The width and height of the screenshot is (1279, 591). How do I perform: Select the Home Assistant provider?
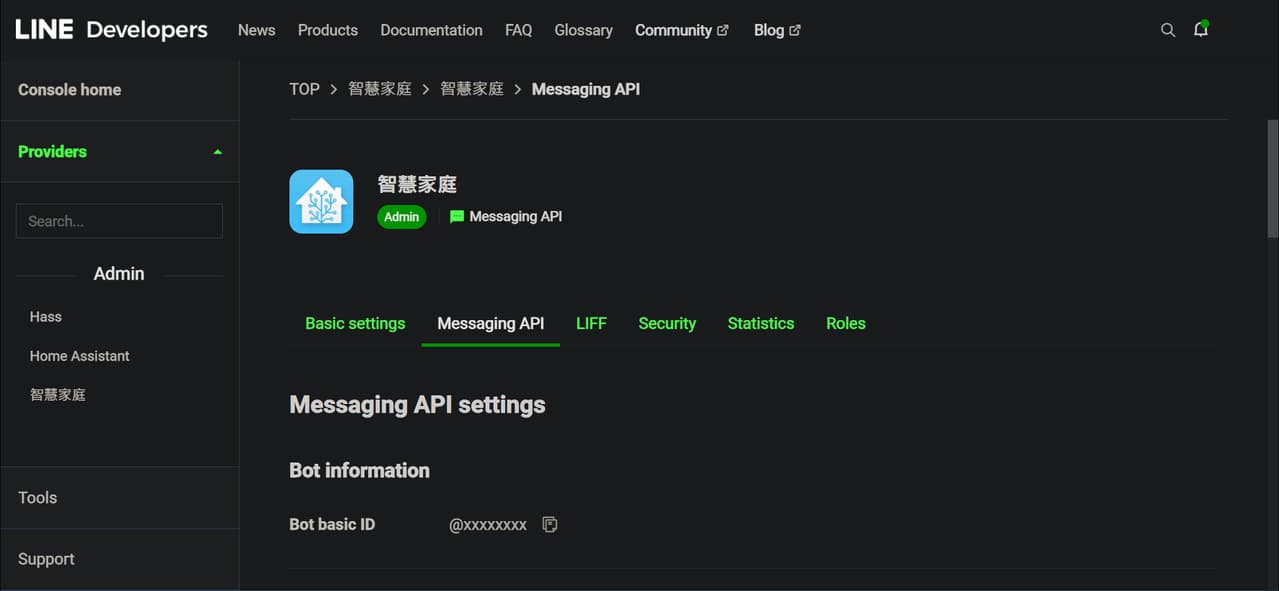coord(80,356)
